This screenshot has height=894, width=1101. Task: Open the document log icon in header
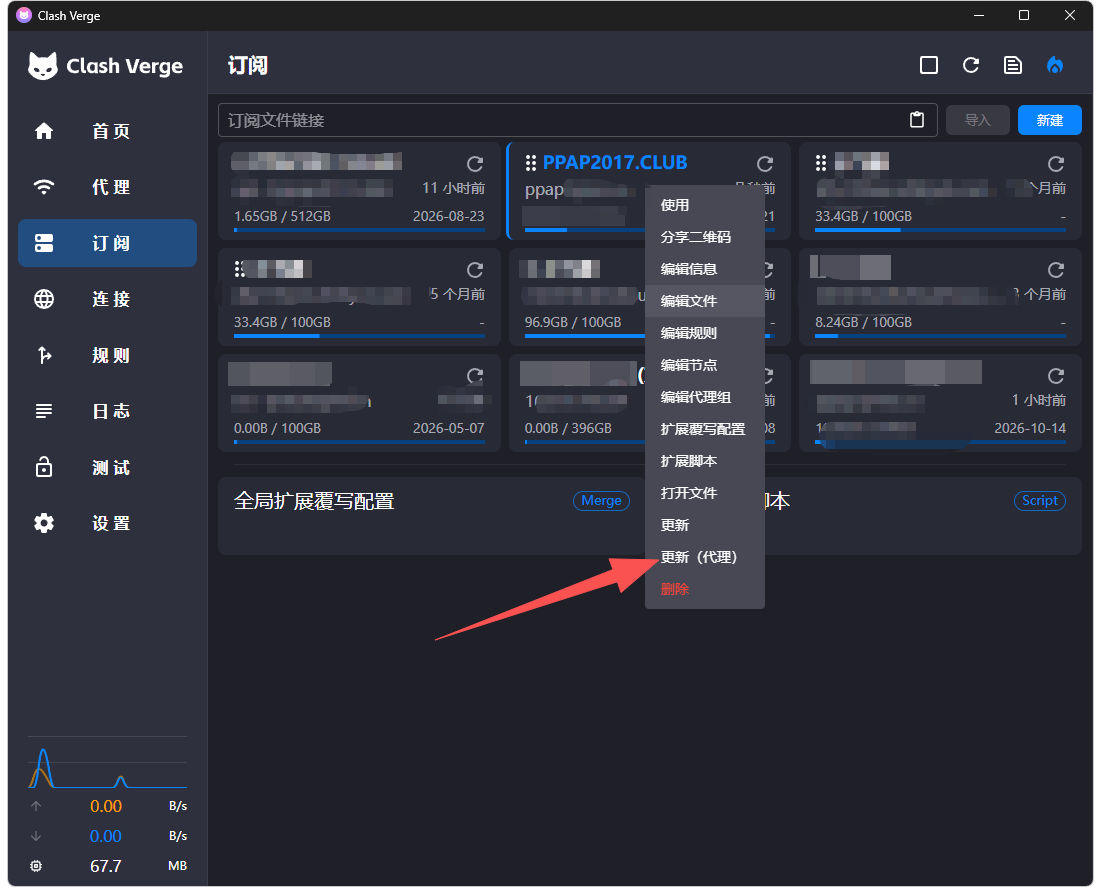(1013, 65)
